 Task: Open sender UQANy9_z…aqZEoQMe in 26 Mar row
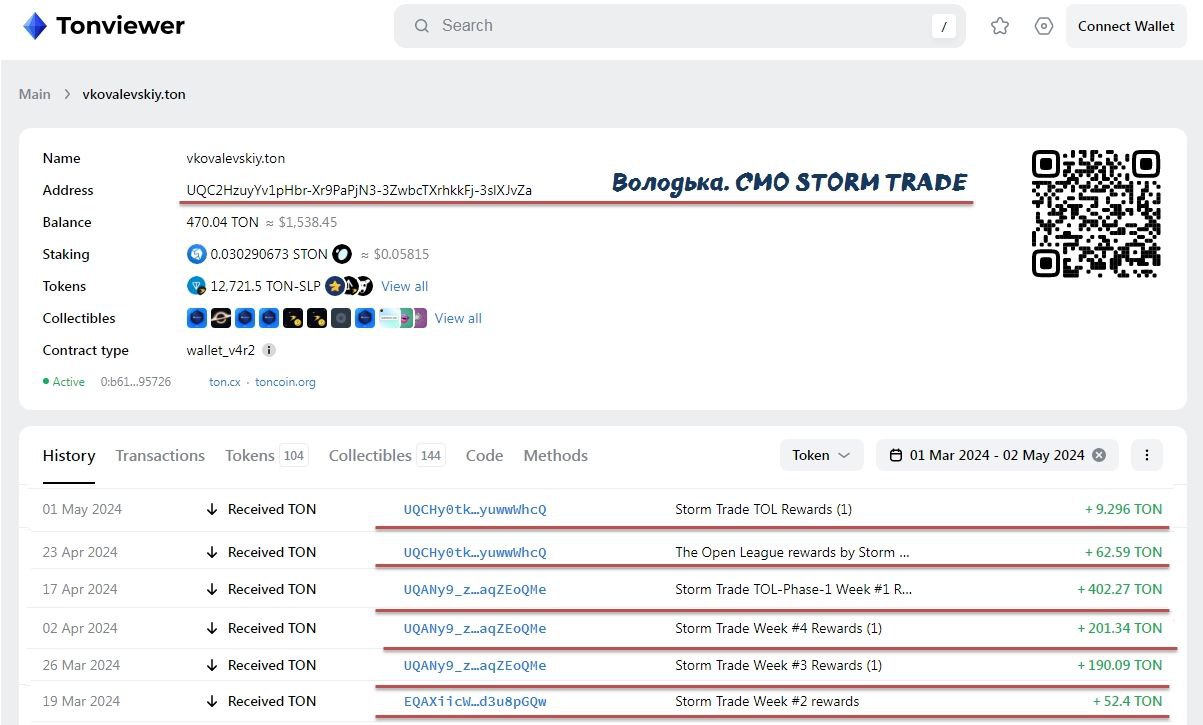(475, 665)
